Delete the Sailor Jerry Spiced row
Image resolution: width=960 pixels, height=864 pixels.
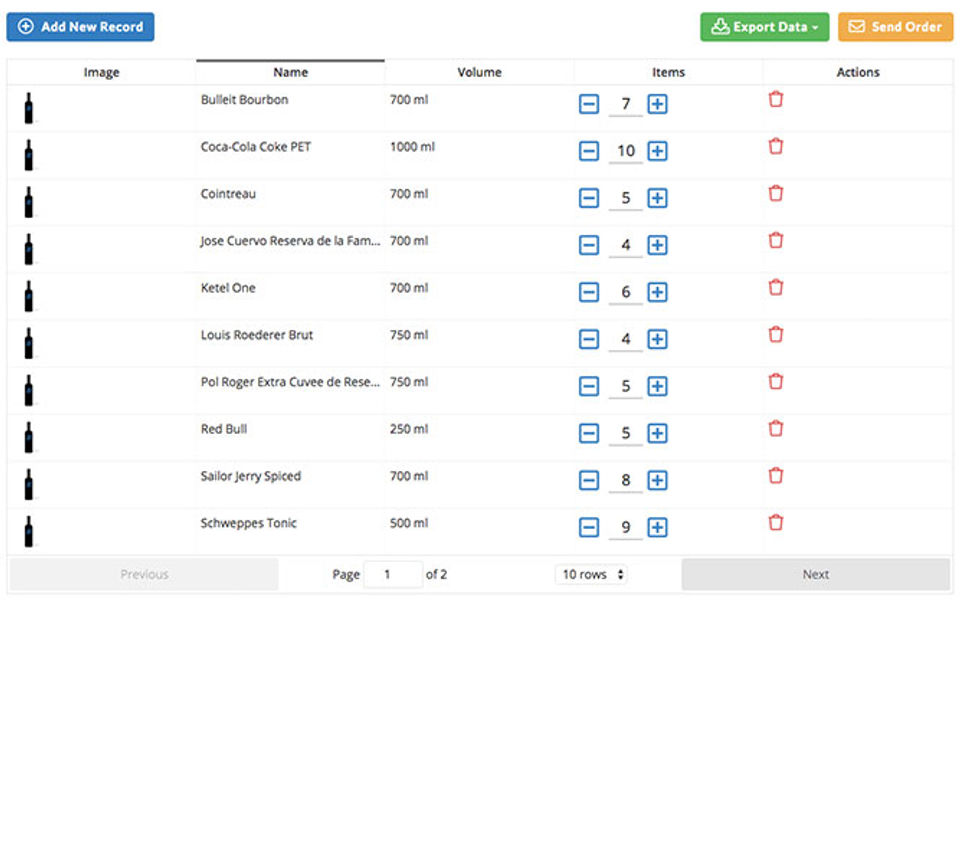776,476
